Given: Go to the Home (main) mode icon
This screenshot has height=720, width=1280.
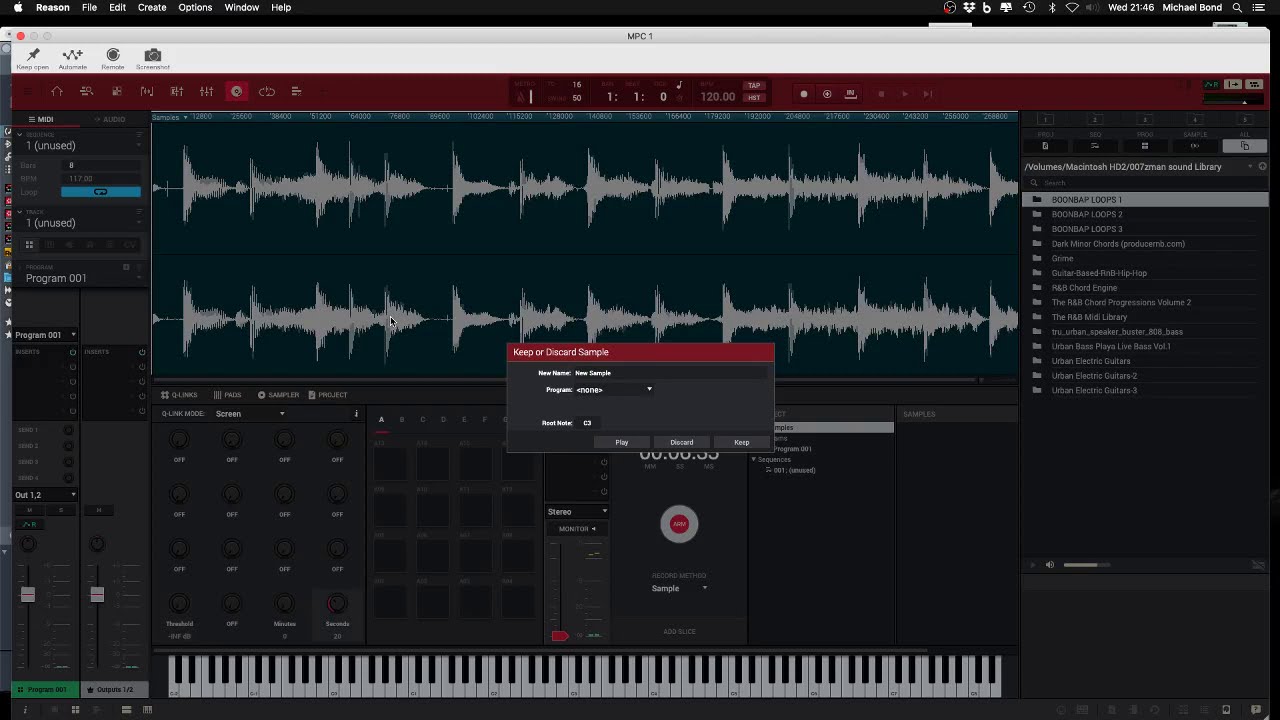Looking at the screenshot, I should [x=57, y=92].
